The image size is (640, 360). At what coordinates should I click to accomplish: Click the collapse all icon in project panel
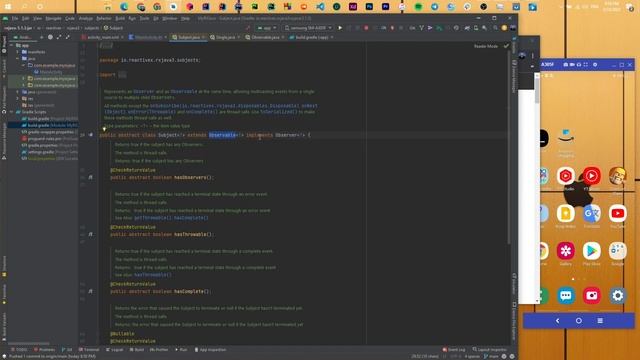(x=68, y=37)
